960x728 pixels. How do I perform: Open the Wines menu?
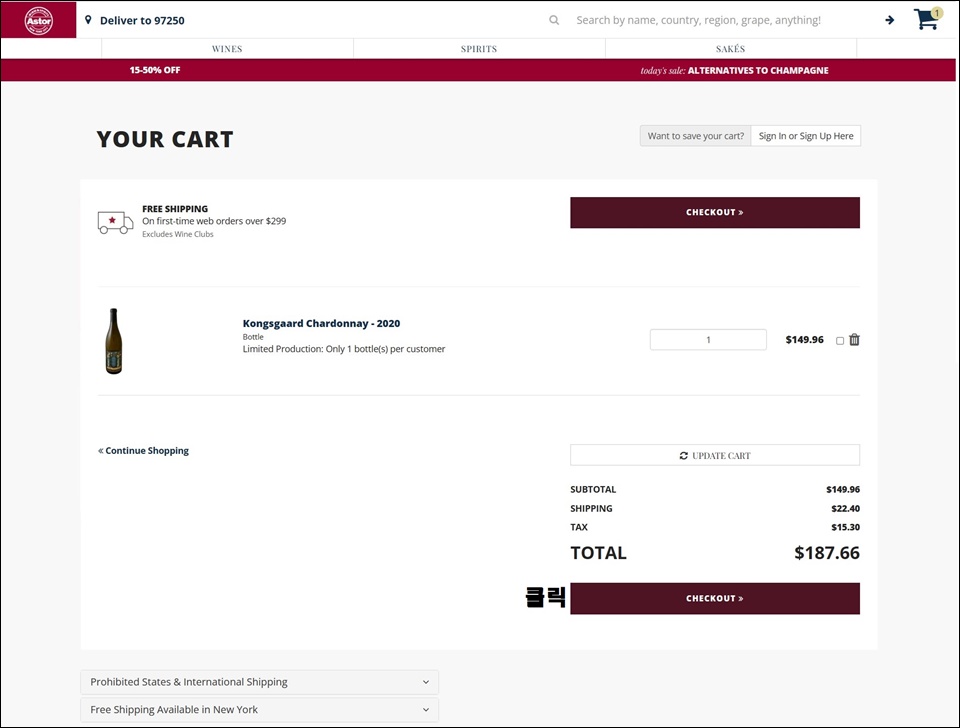point(227,49)
